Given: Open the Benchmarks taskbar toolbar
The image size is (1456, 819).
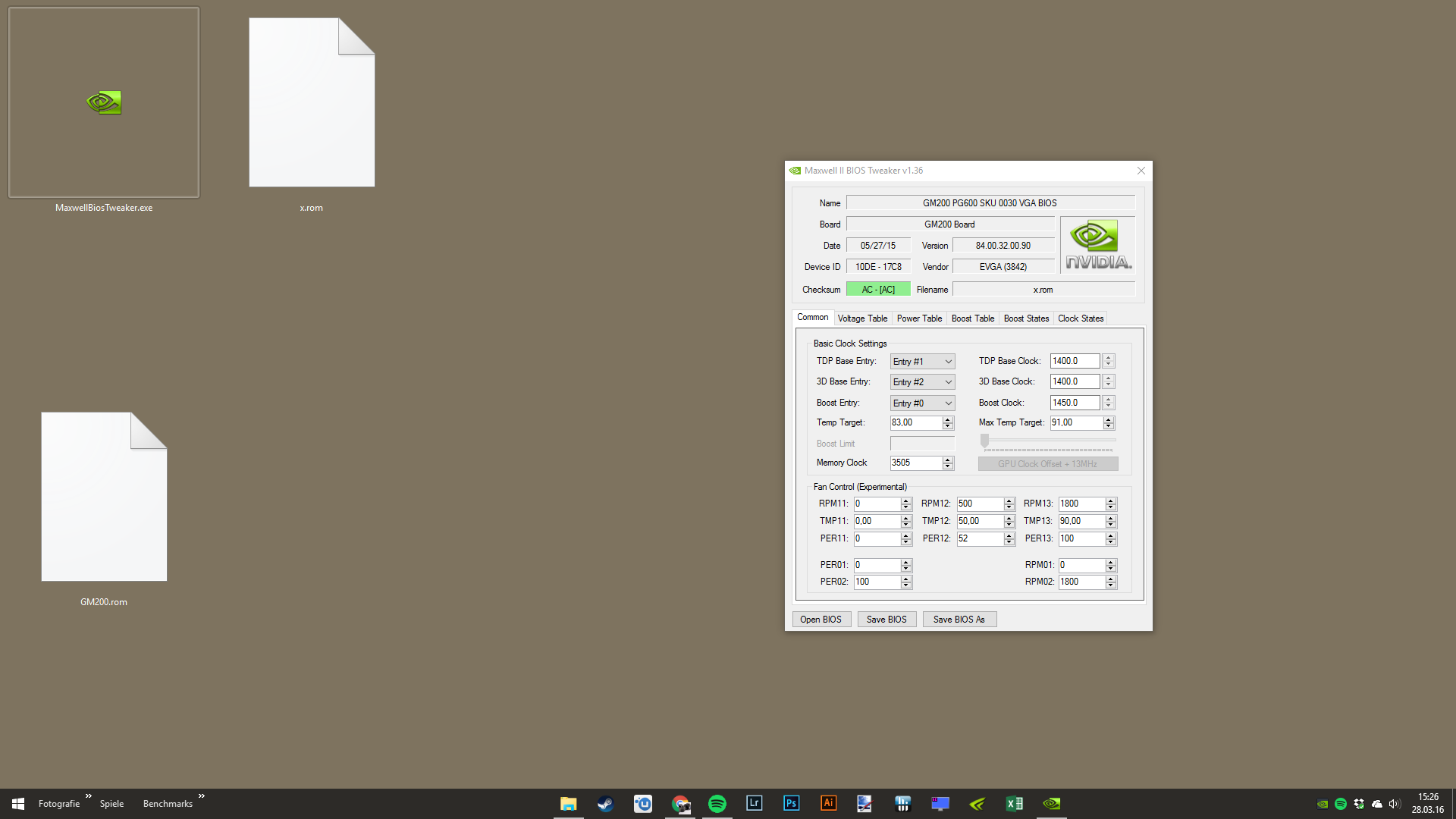Looking at the screenshot, I should tap(168, 804).
